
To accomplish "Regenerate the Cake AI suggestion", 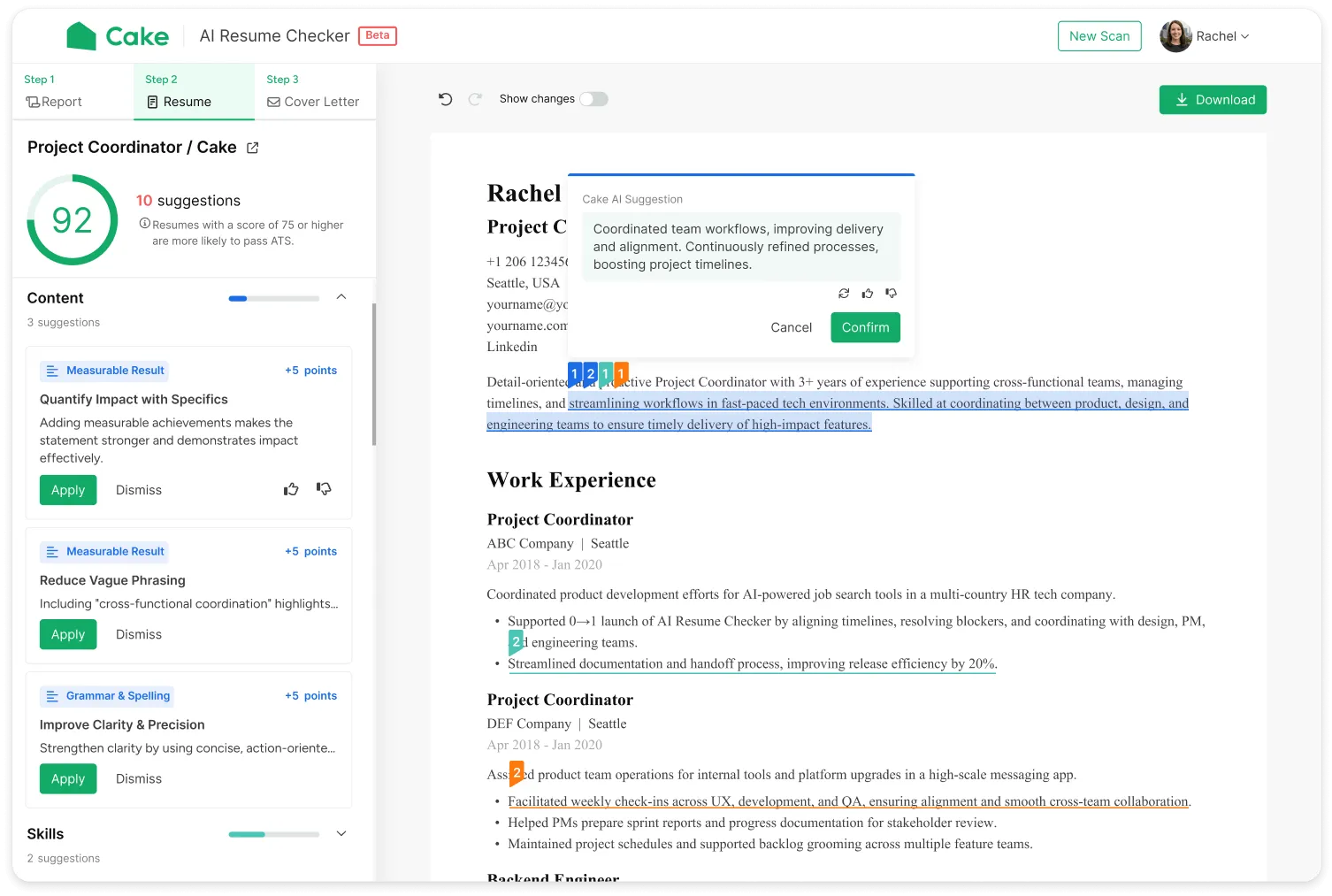I will tap(844, 293).
